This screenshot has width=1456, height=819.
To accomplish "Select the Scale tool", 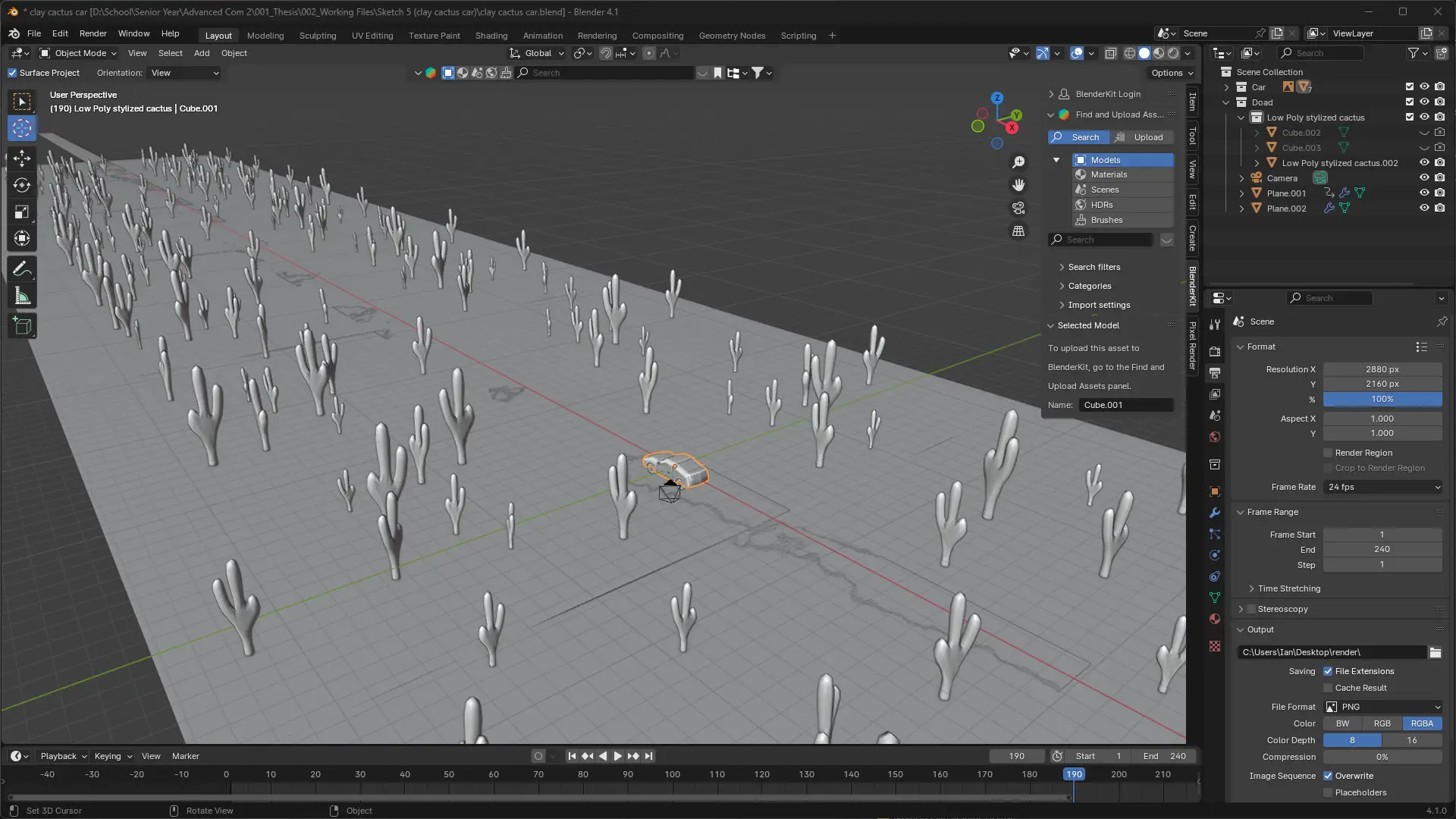I will point(22,212).
